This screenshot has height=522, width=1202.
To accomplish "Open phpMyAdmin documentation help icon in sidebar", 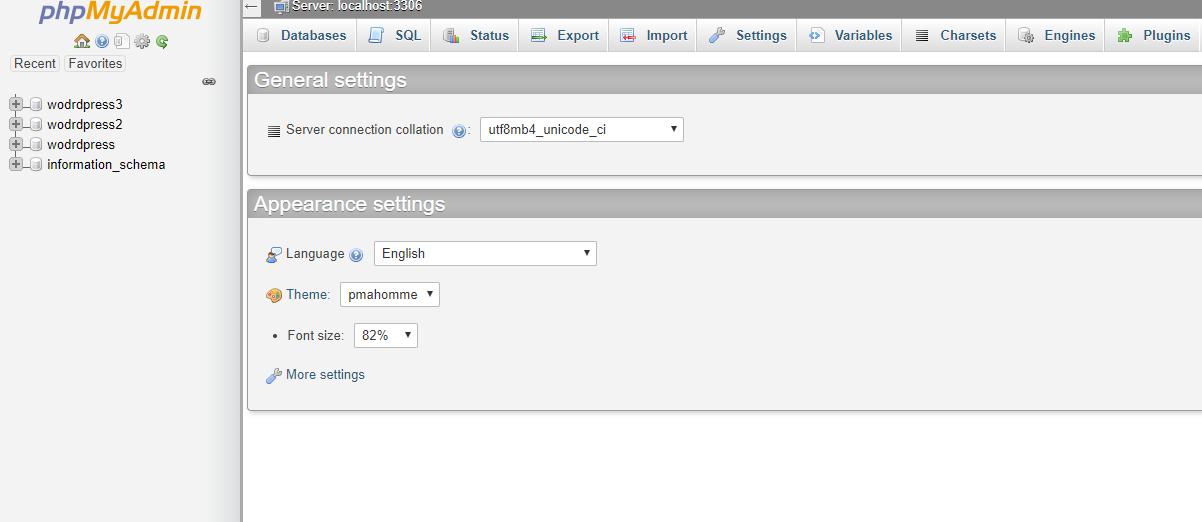I will [102, 41].
